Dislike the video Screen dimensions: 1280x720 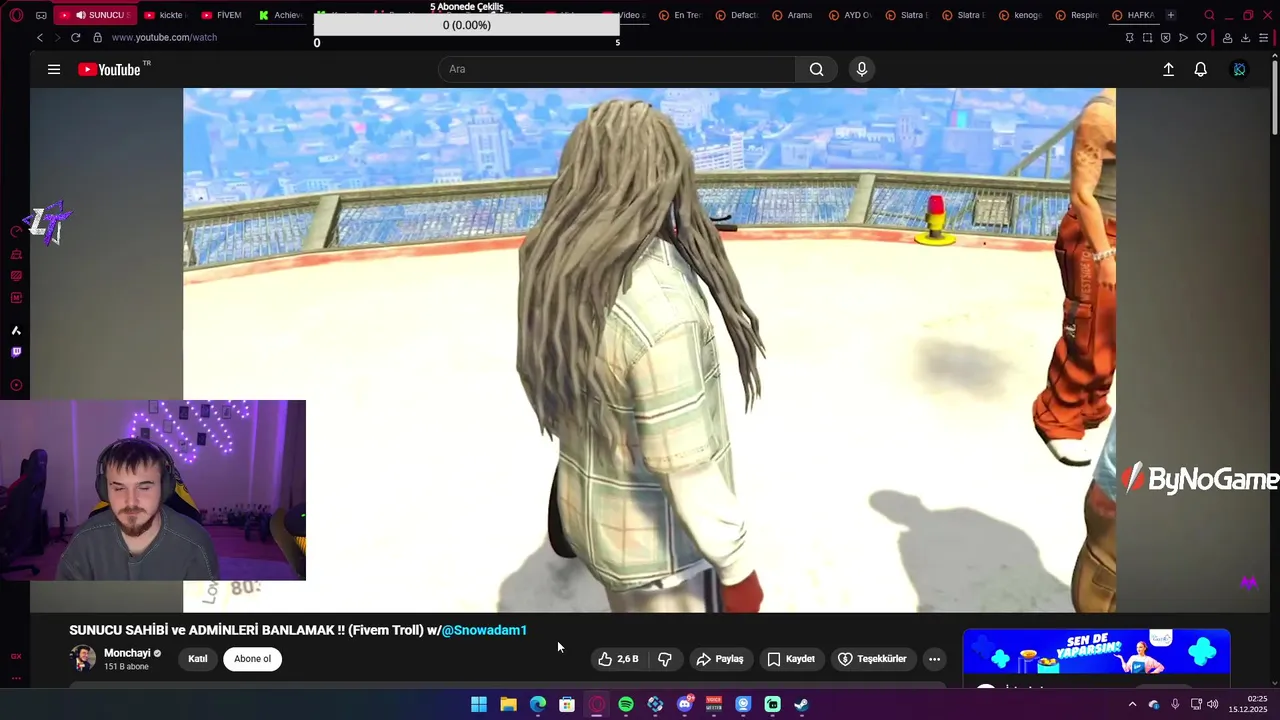point(665,659)
